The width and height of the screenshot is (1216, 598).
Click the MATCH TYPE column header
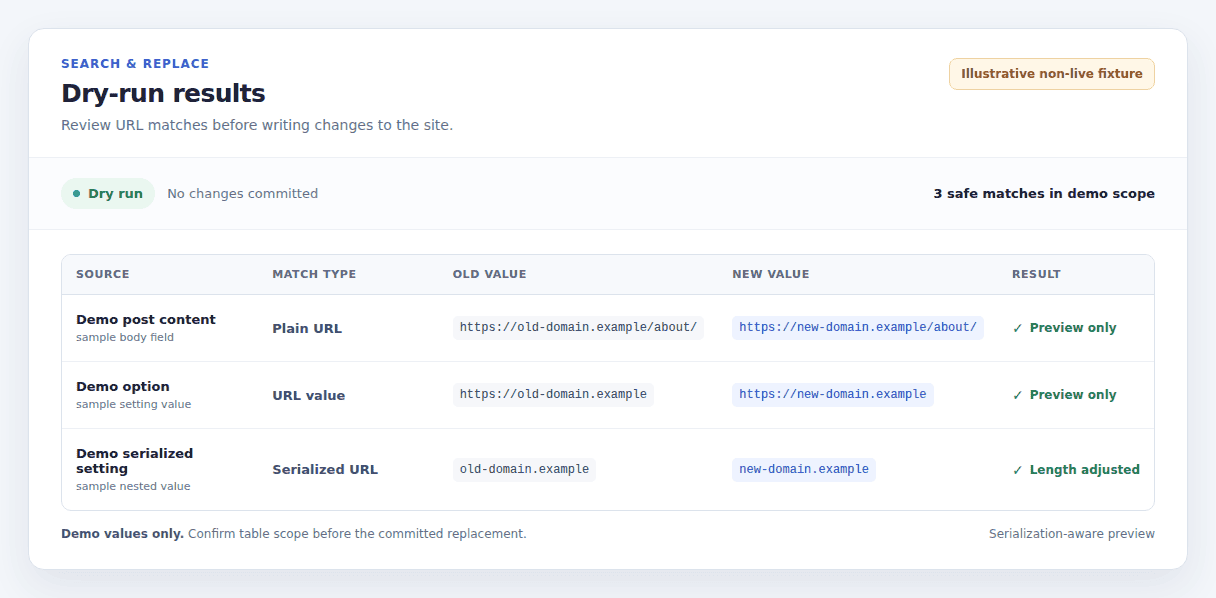[314, 274]
